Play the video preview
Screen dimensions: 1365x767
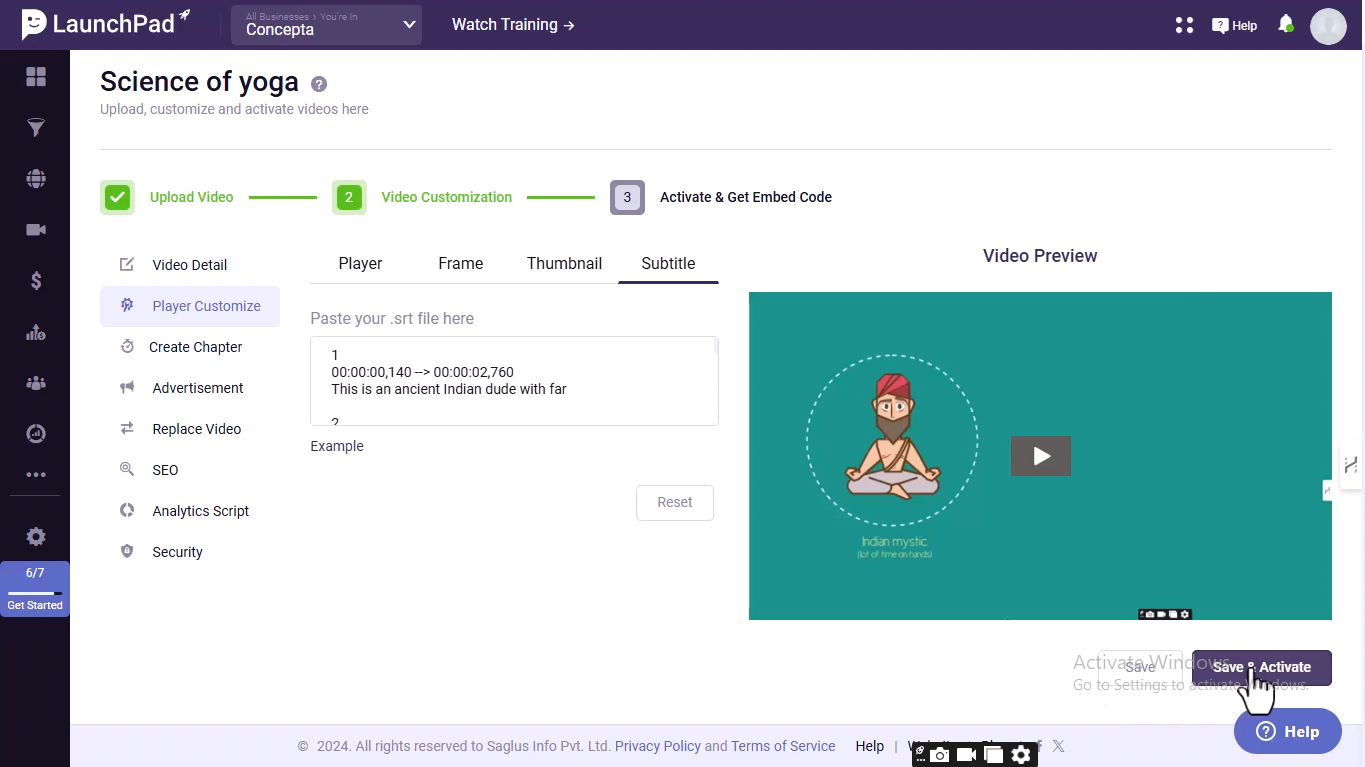tap(1041, 456)
